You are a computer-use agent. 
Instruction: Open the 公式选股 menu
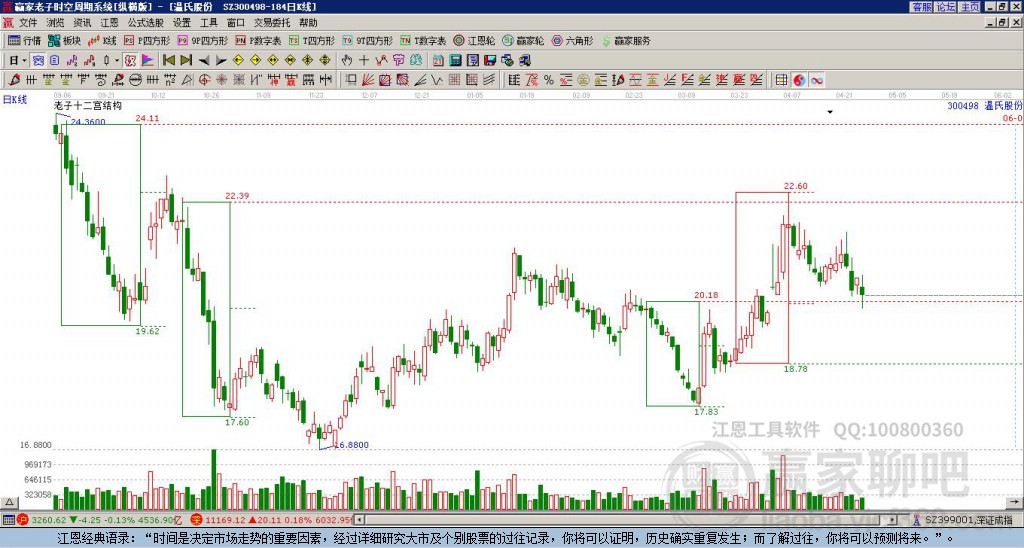tap(146, 23)
